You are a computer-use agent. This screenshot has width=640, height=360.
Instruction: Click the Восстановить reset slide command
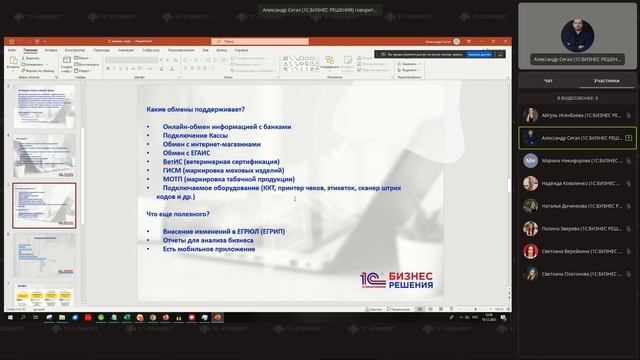87,64
